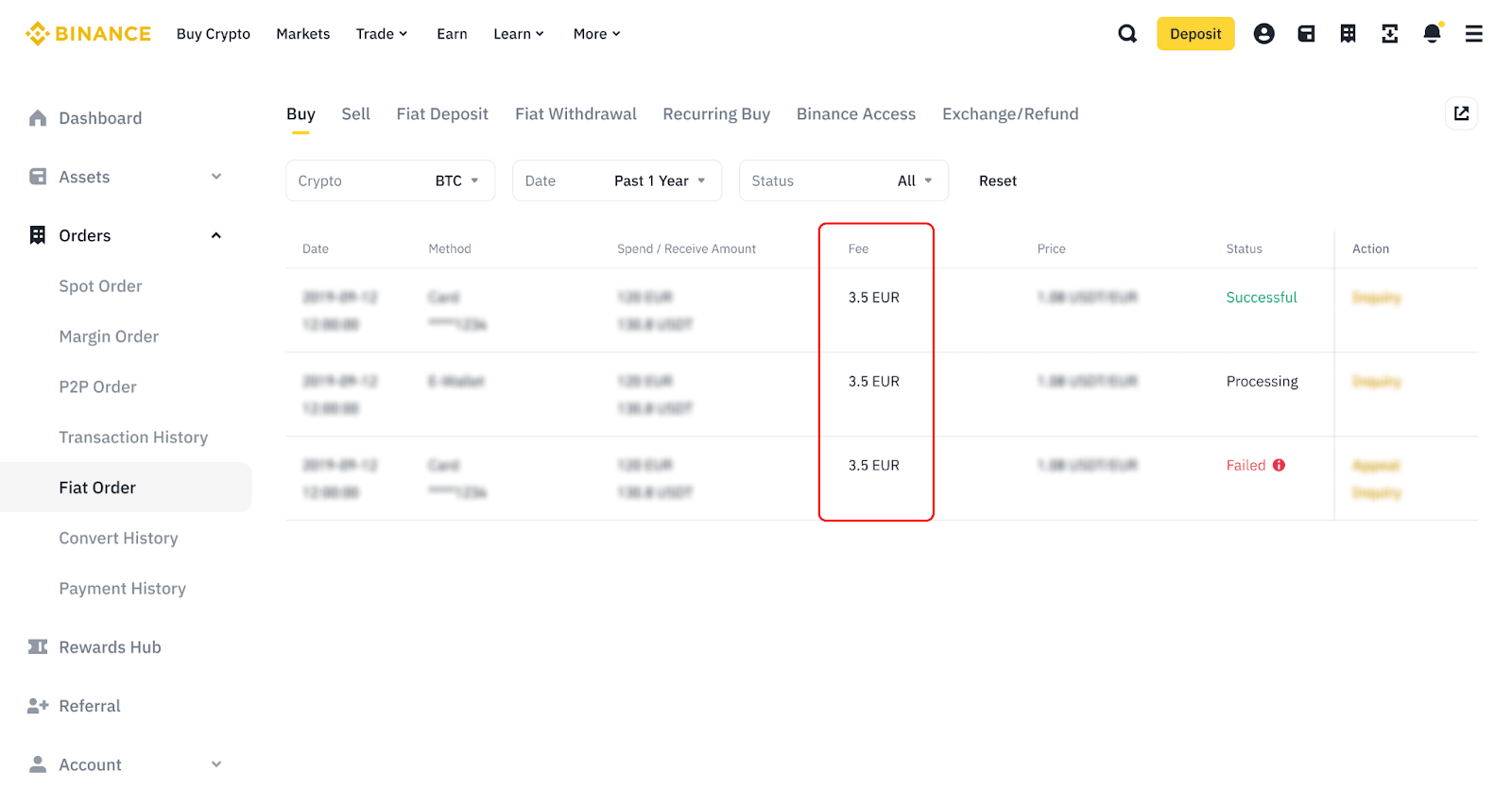Expand the Trade menu
Viewport: 1512px width, 806px height.
382,34
